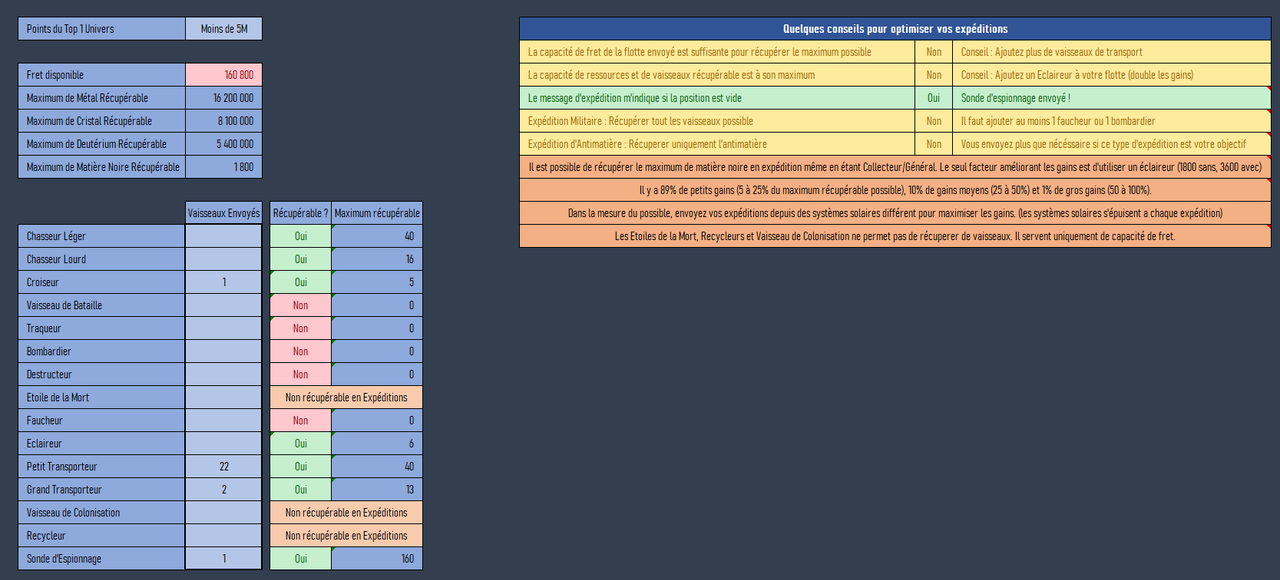The width and height of the screenshot is (1280, 580).
Task: Select the Chasseur Léger maximum value 40
Action: pyautogui.click(x=377, y=236)
